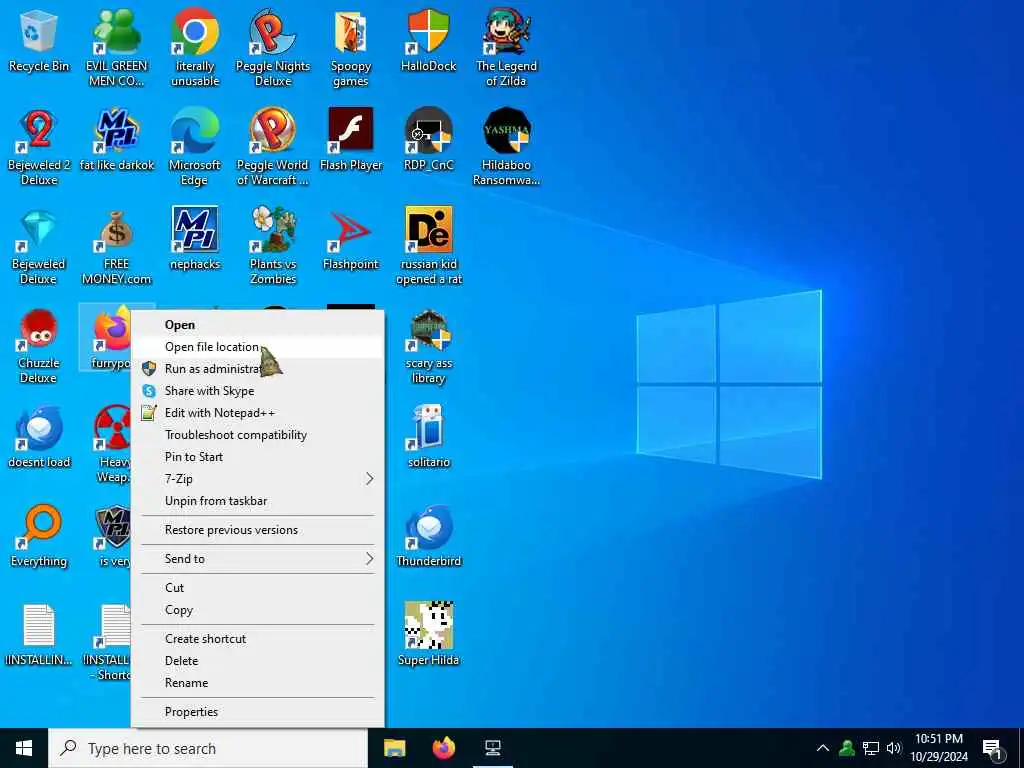This screenshot has width=1024, height=768.
Task: Expand the 7-Zip submenu
Action: pyautogui.click(x=257, y=479)
